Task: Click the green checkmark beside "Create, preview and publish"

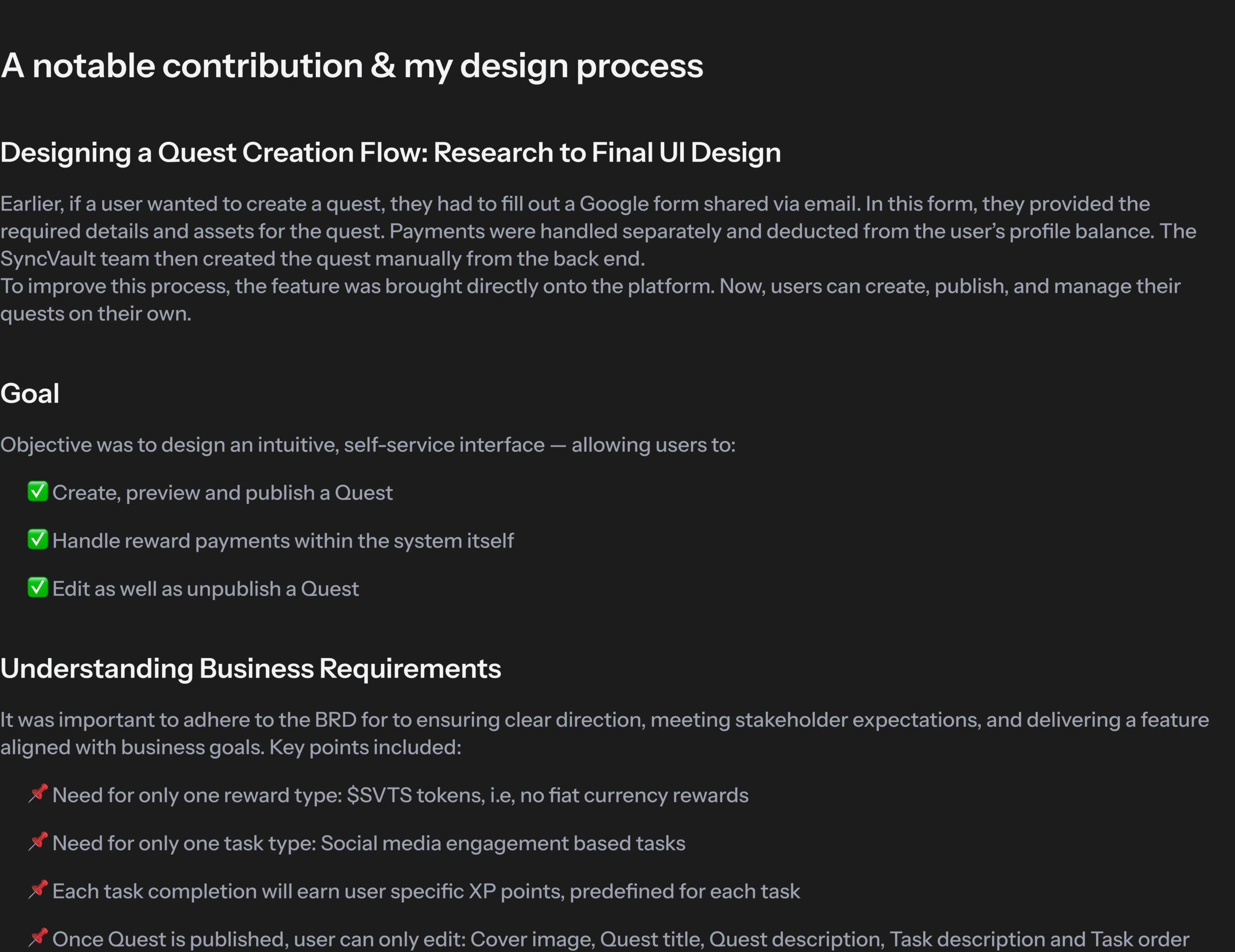Action: pyautogui.click(x=37, y=492)
